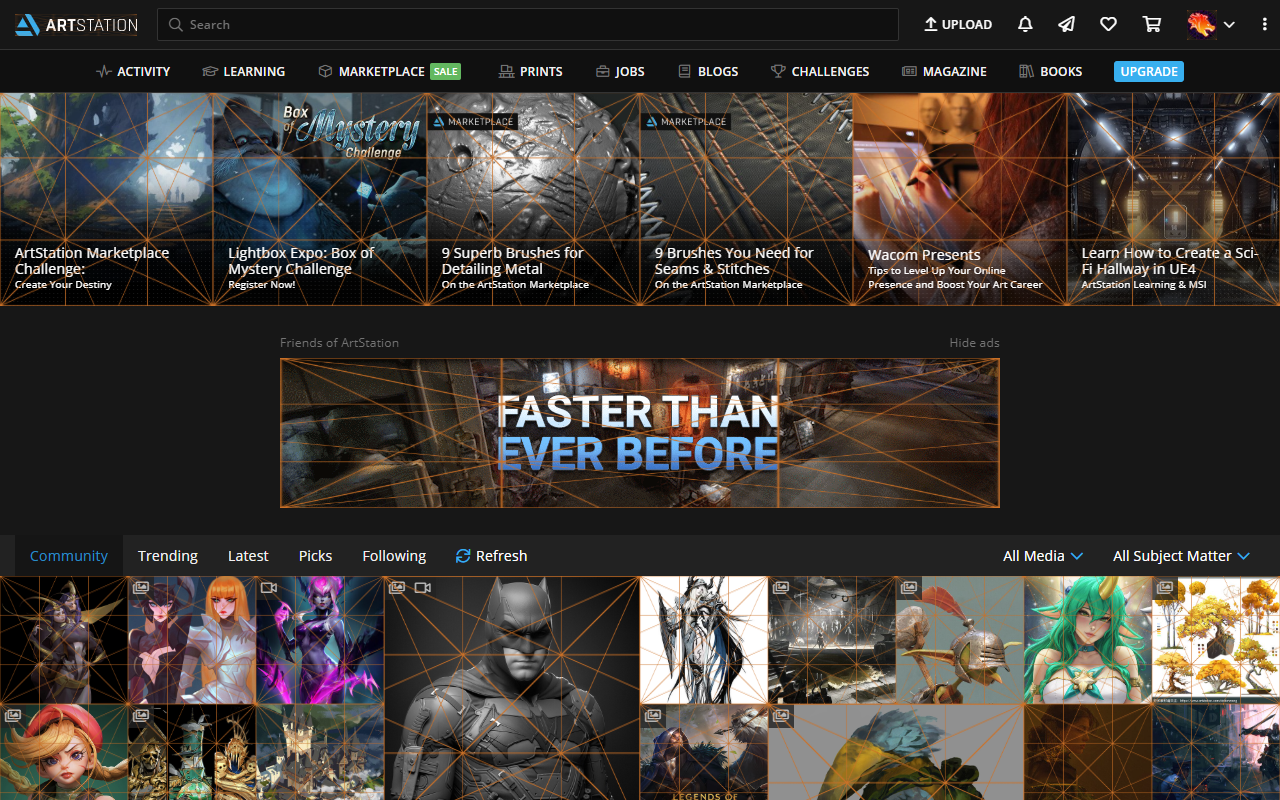The width and height of the screenshot is (1280, 800).
Task: Switch to the Trending tab
Action: [x=168, y=556]
